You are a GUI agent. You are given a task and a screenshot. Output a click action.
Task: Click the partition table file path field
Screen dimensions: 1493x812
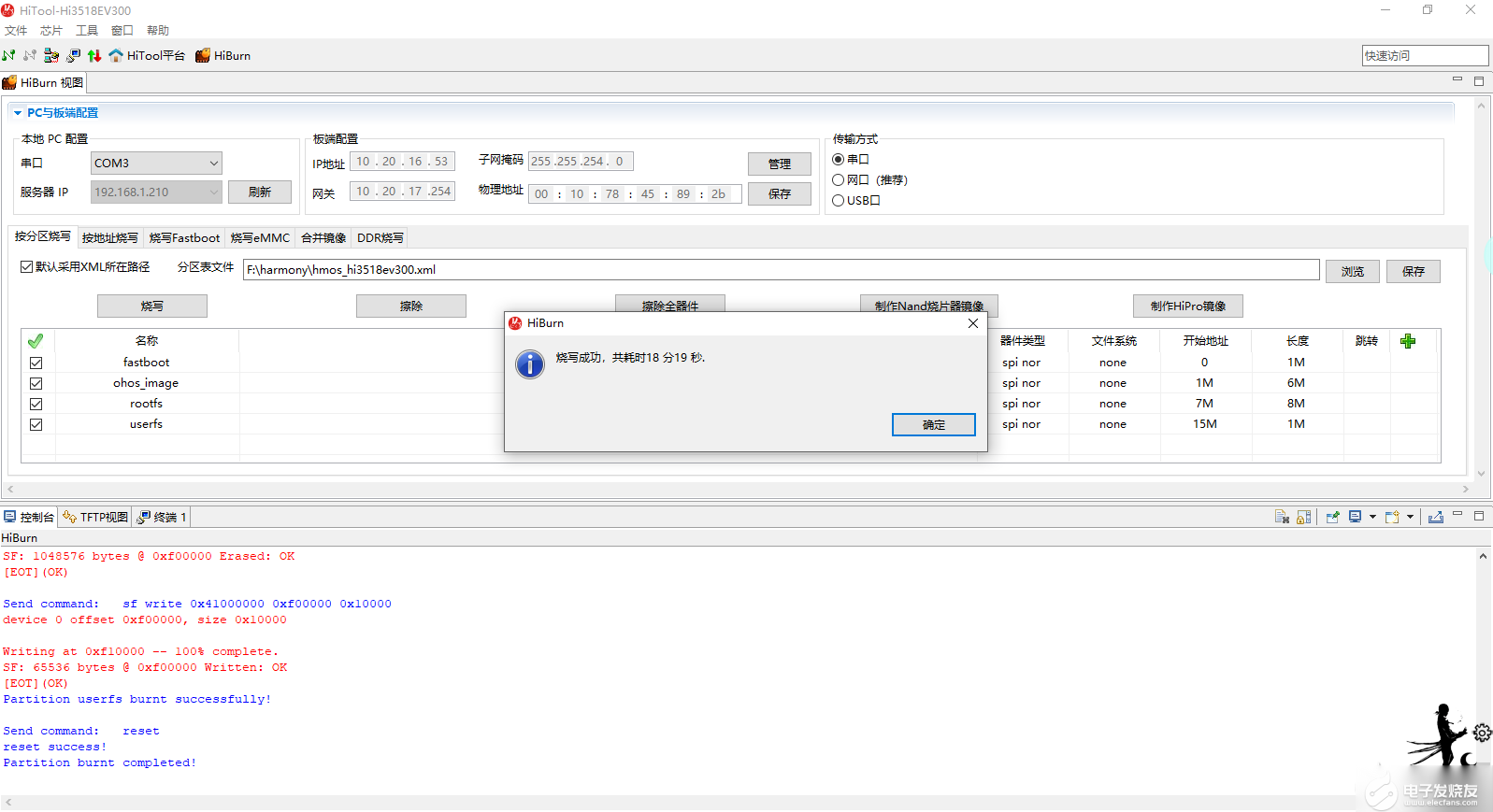click(781, 270)
